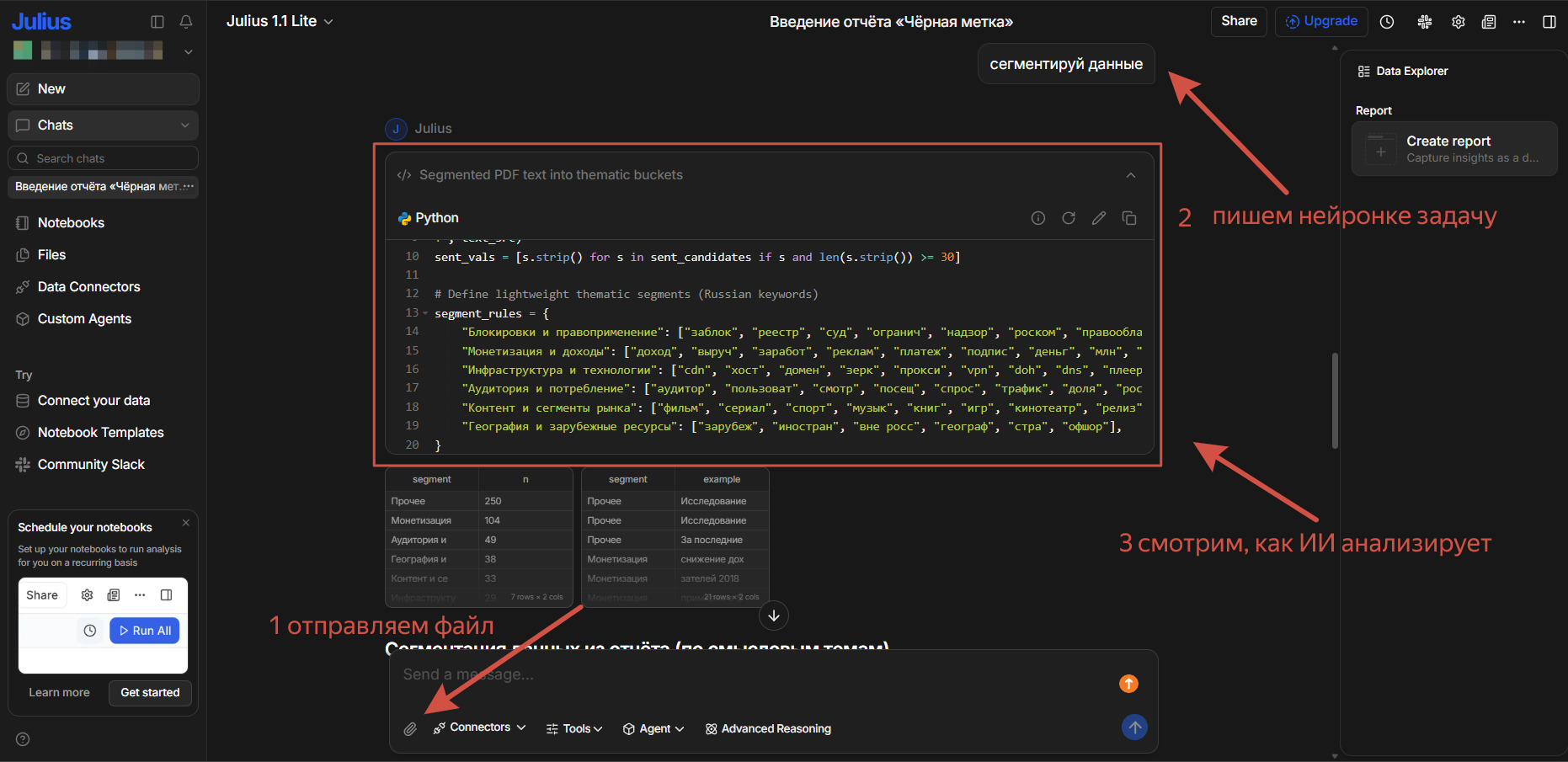1568x762 pixels.
Task: Click the Get started button
Action: tap(150, 693)
